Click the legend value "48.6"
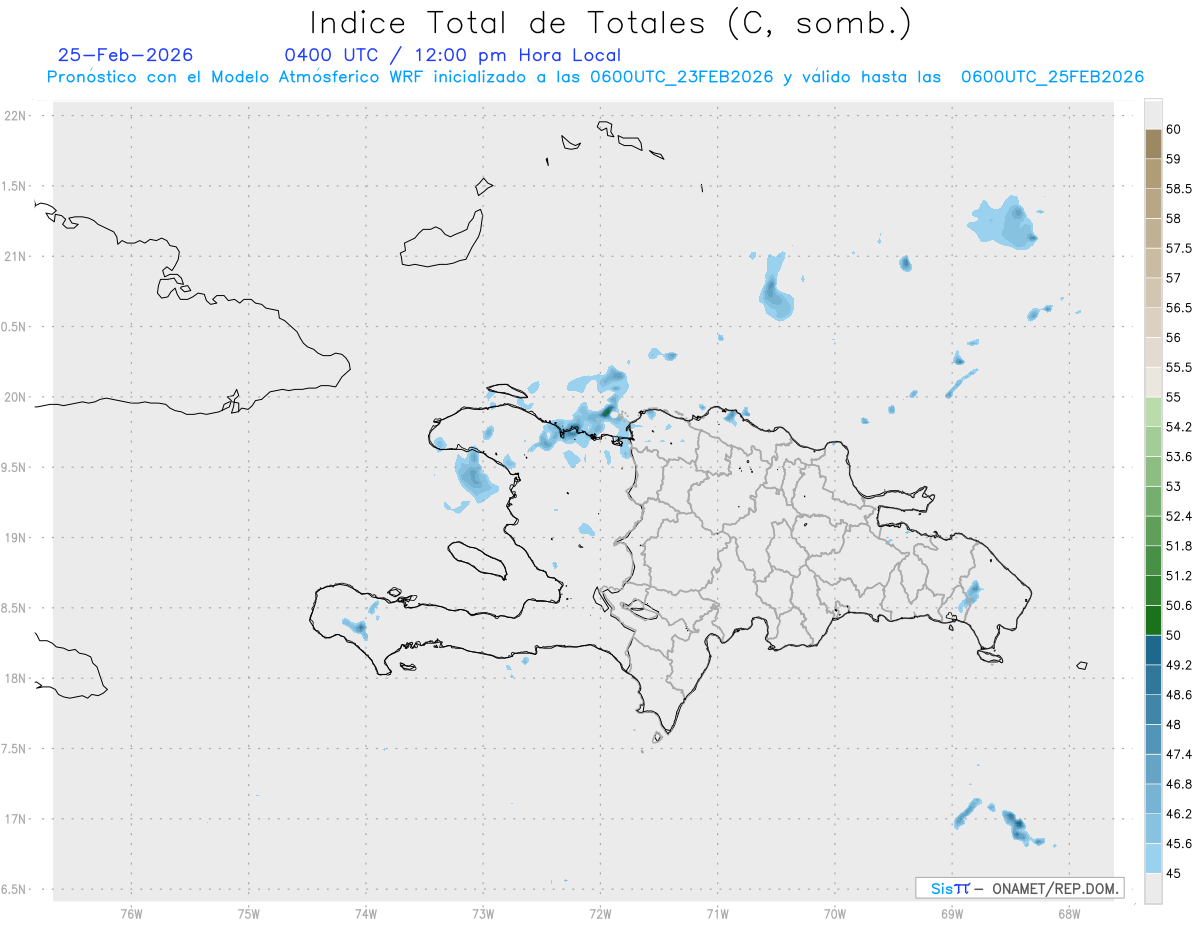This screenshot has height=927, width=1200. pyautogui.click(x=1179, y=695)
